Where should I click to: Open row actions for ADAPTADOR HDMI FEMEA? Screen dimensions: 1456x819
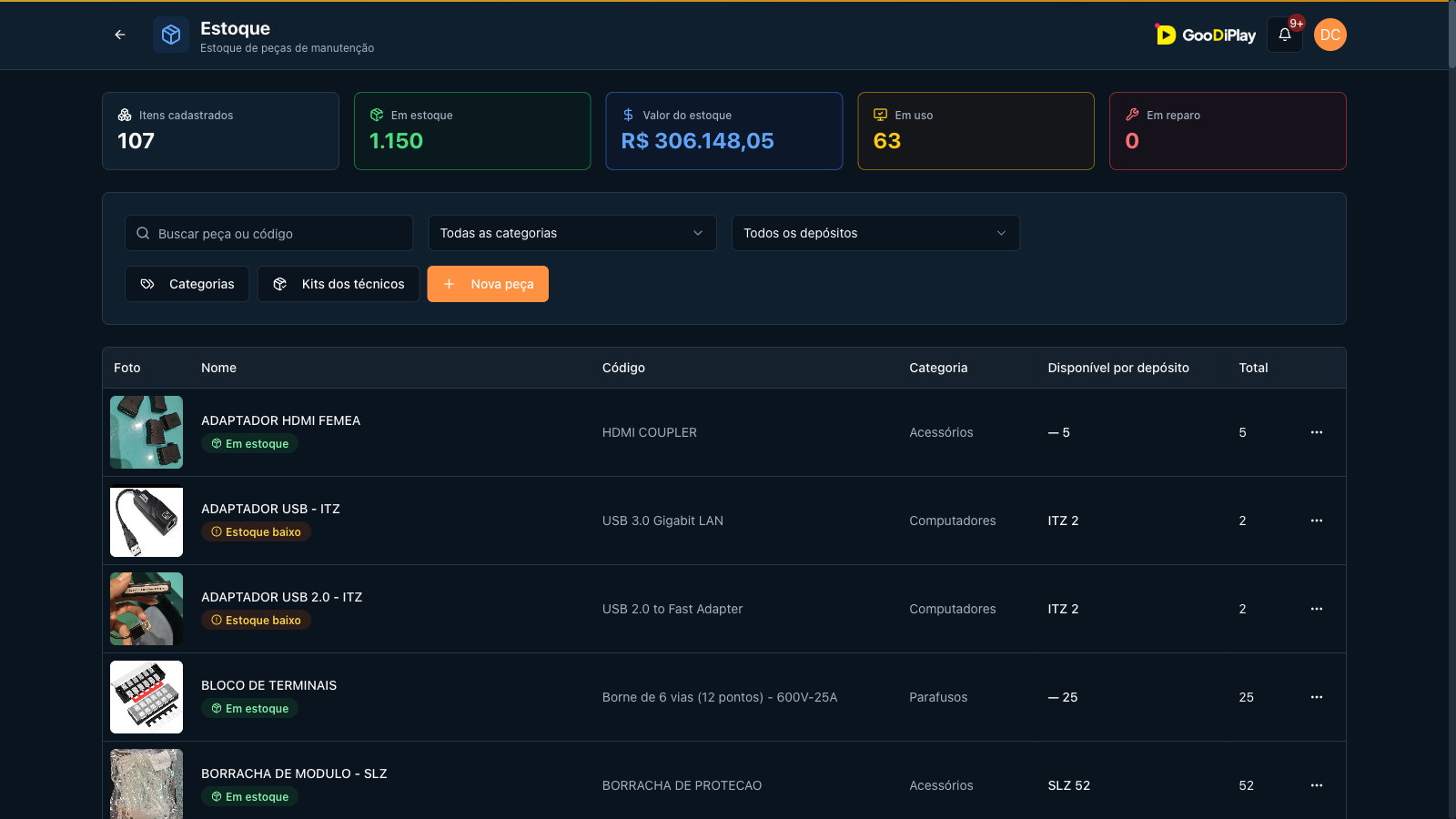tap(1317, 432)
